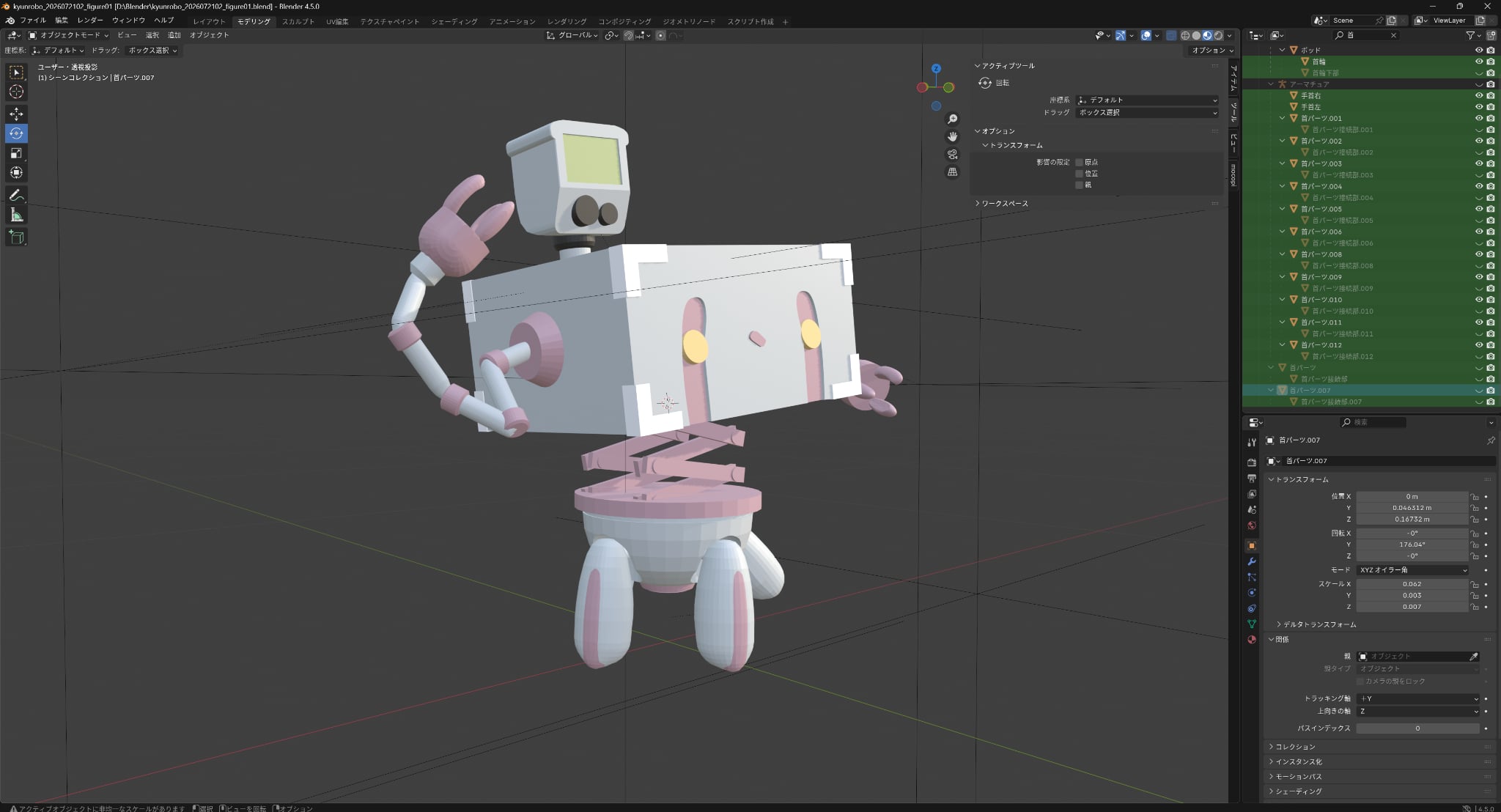This screenshot has height=812, width=1501.
Task: Toggle the lock for 位置 X
Action: click(1475, 497)
